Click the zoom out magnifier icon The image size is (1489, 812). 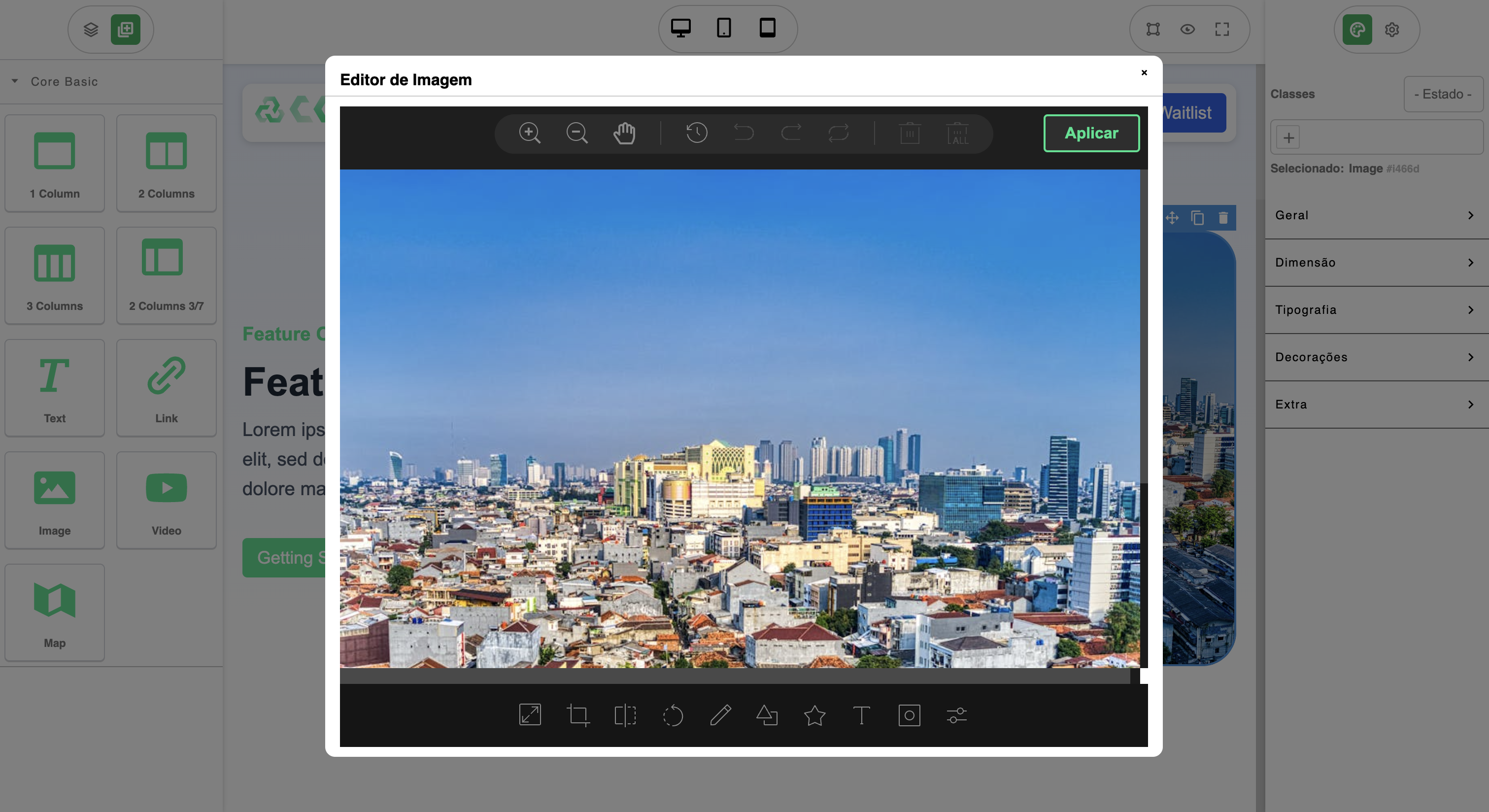pos(577,133)
